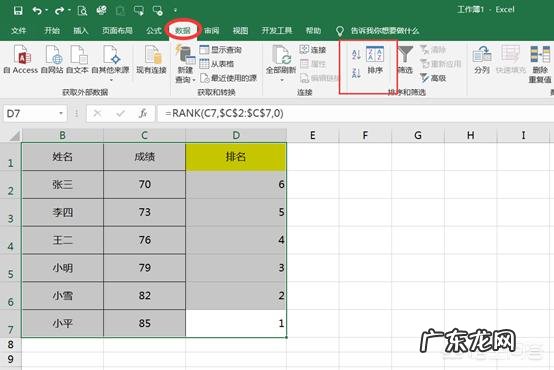The image size is (554, 370).
Task: Select column B header
Action: (63, 135)
